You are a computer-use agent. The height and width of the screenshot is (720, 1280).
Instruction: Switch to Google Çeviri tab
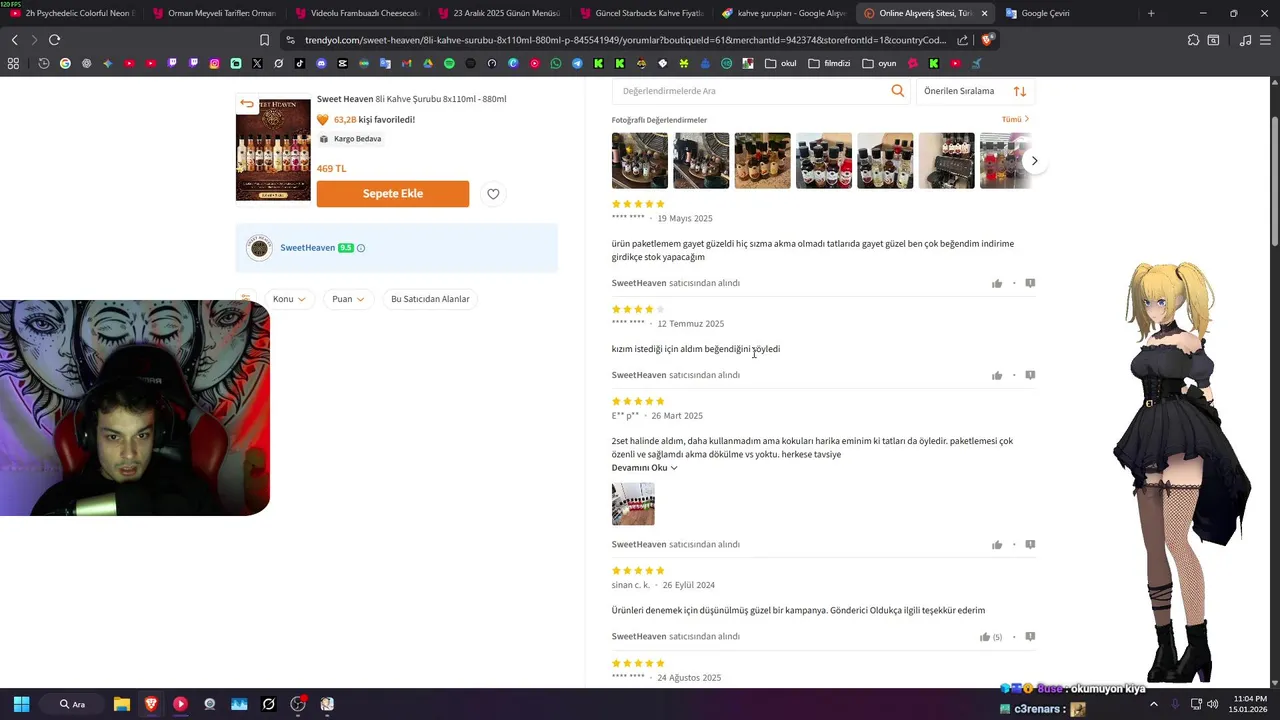pos(1067,13)
